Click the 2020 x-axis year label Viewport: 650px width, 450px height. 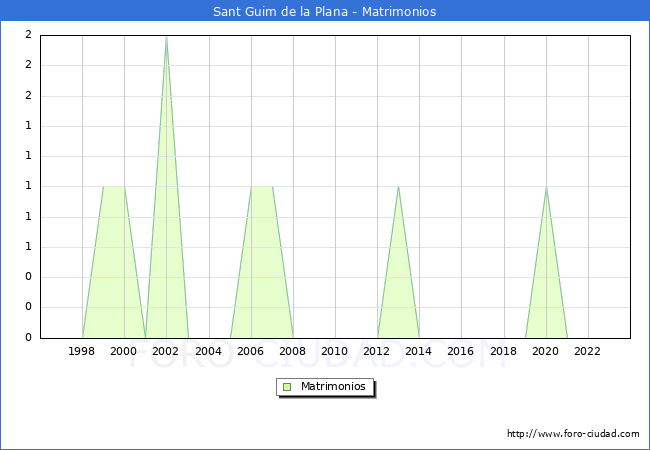(546, 351)
